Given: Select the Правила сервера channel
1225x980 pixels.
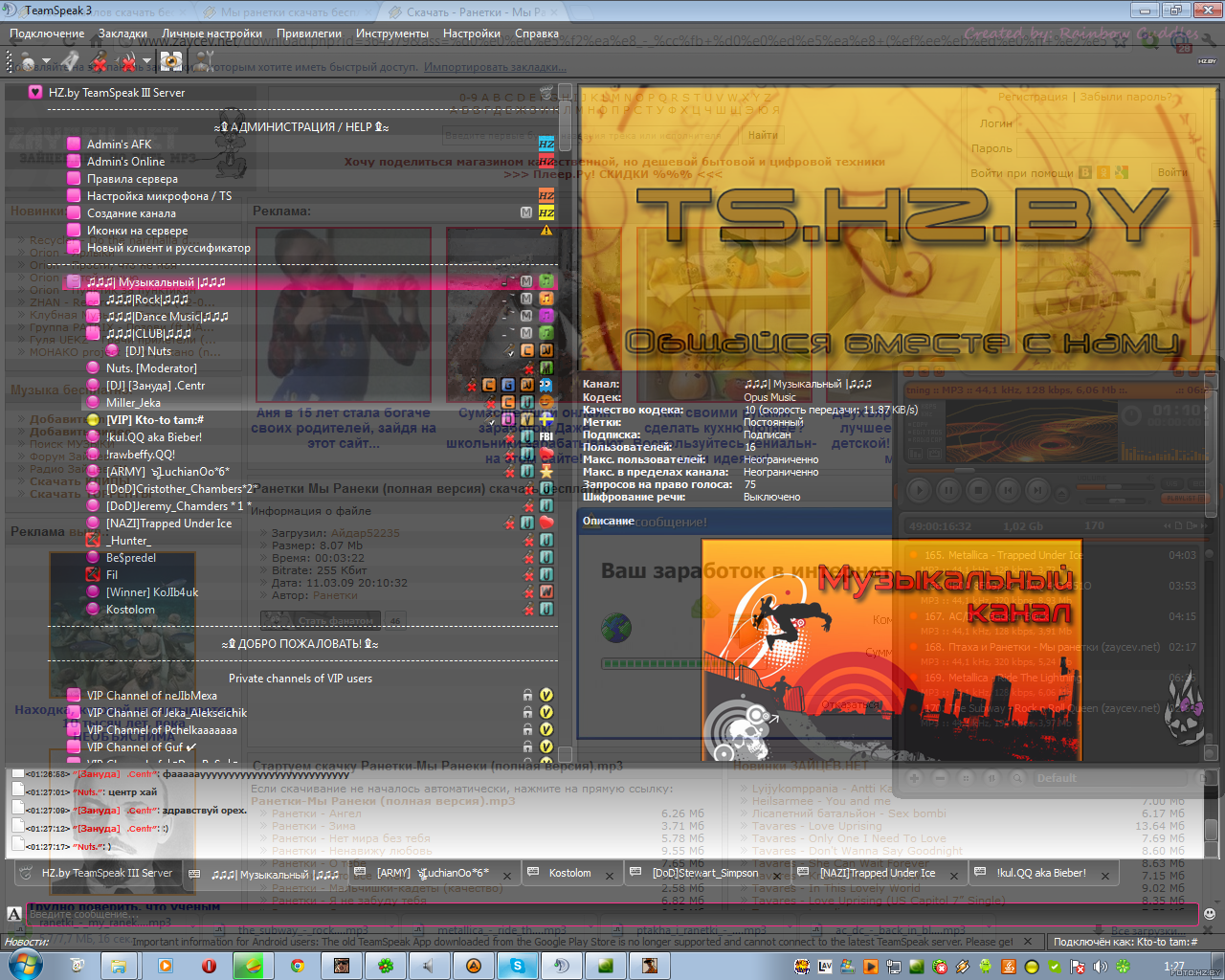Looking at the screenshot, I should [132, 179].
